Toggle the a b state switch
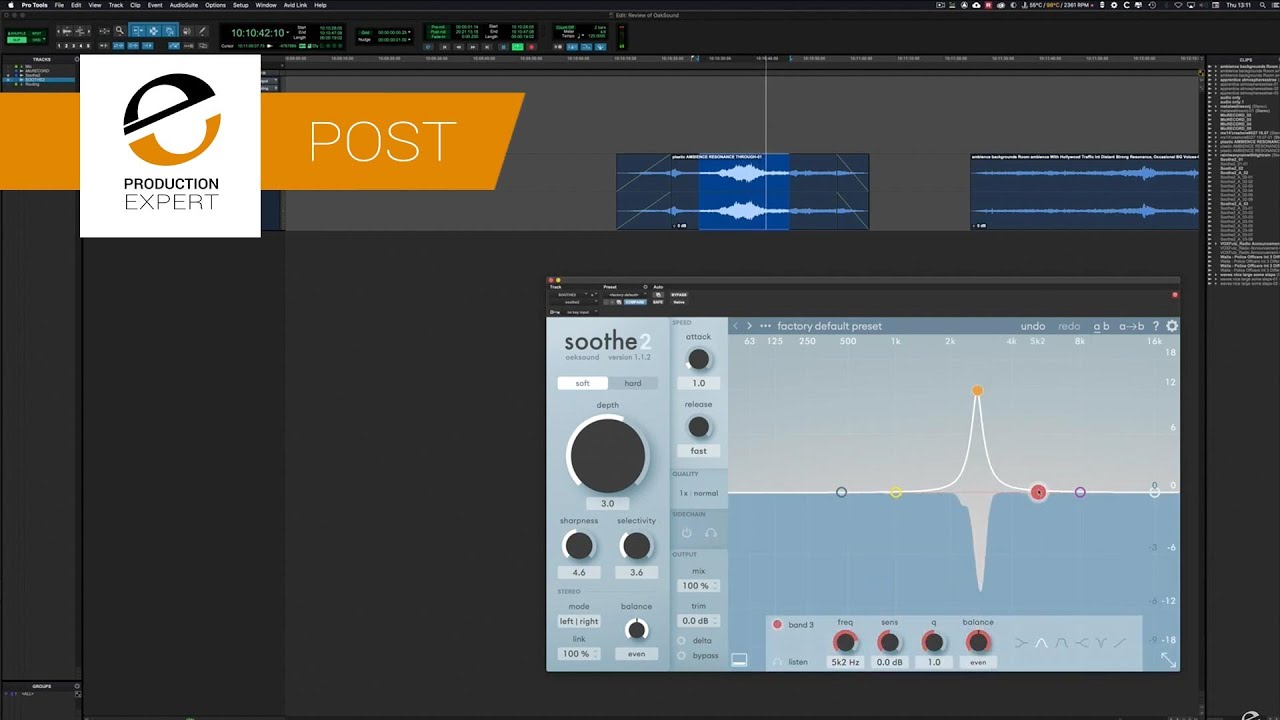 (x=1101, y=326)
